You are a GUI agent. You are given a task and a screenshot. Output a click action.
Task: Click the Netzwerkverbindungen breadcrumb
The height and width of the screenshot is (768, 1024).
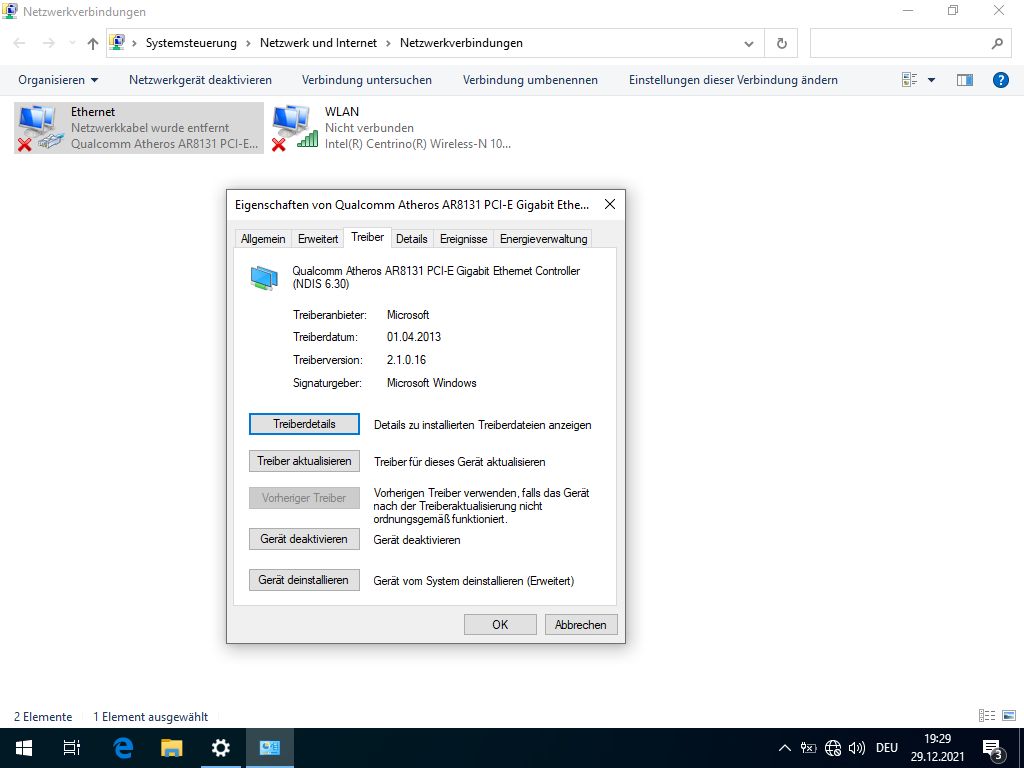click(x=461, y=43)
